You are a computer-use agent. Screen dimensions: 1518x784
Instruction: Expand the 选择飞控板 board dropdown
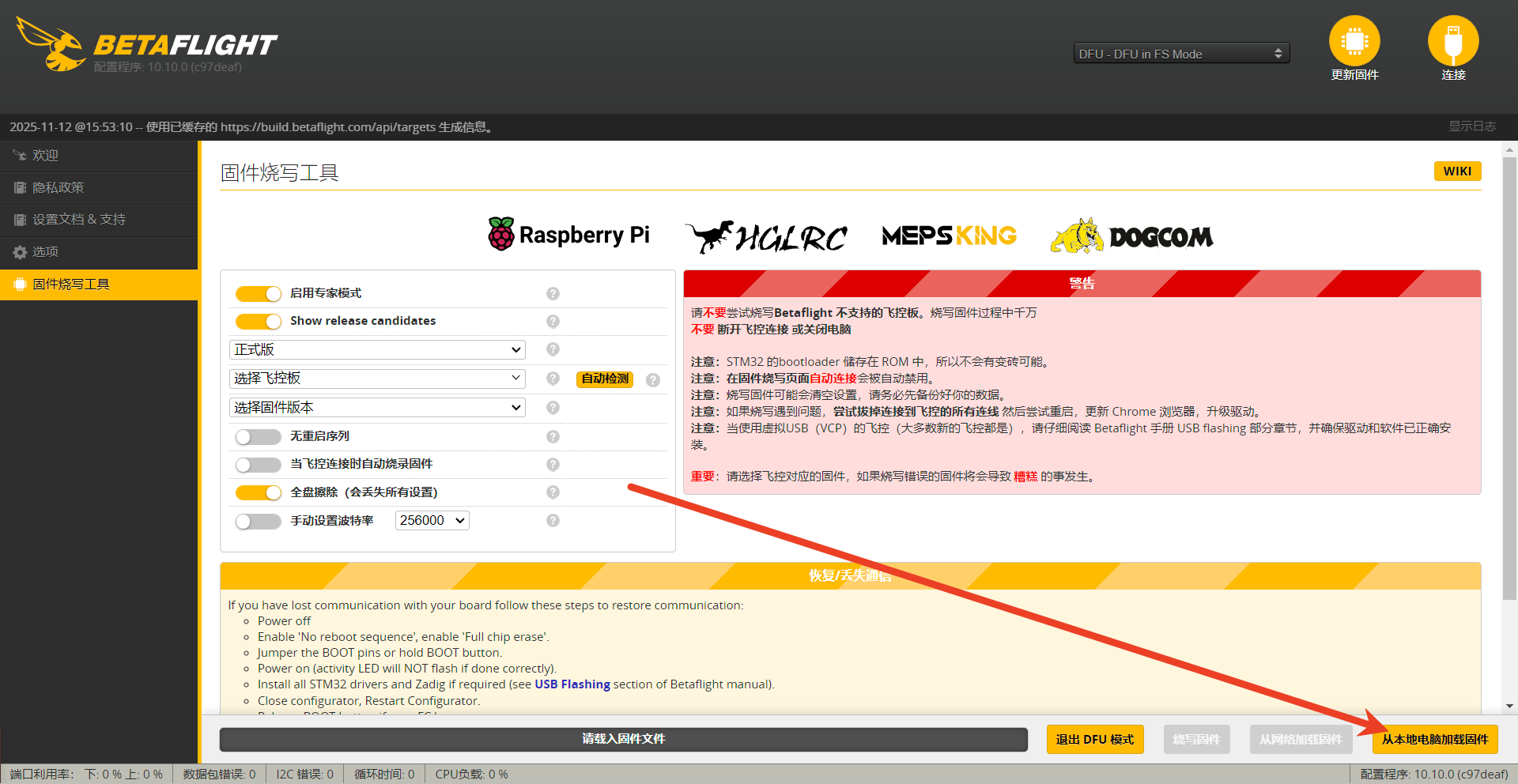tap(377, 379)
